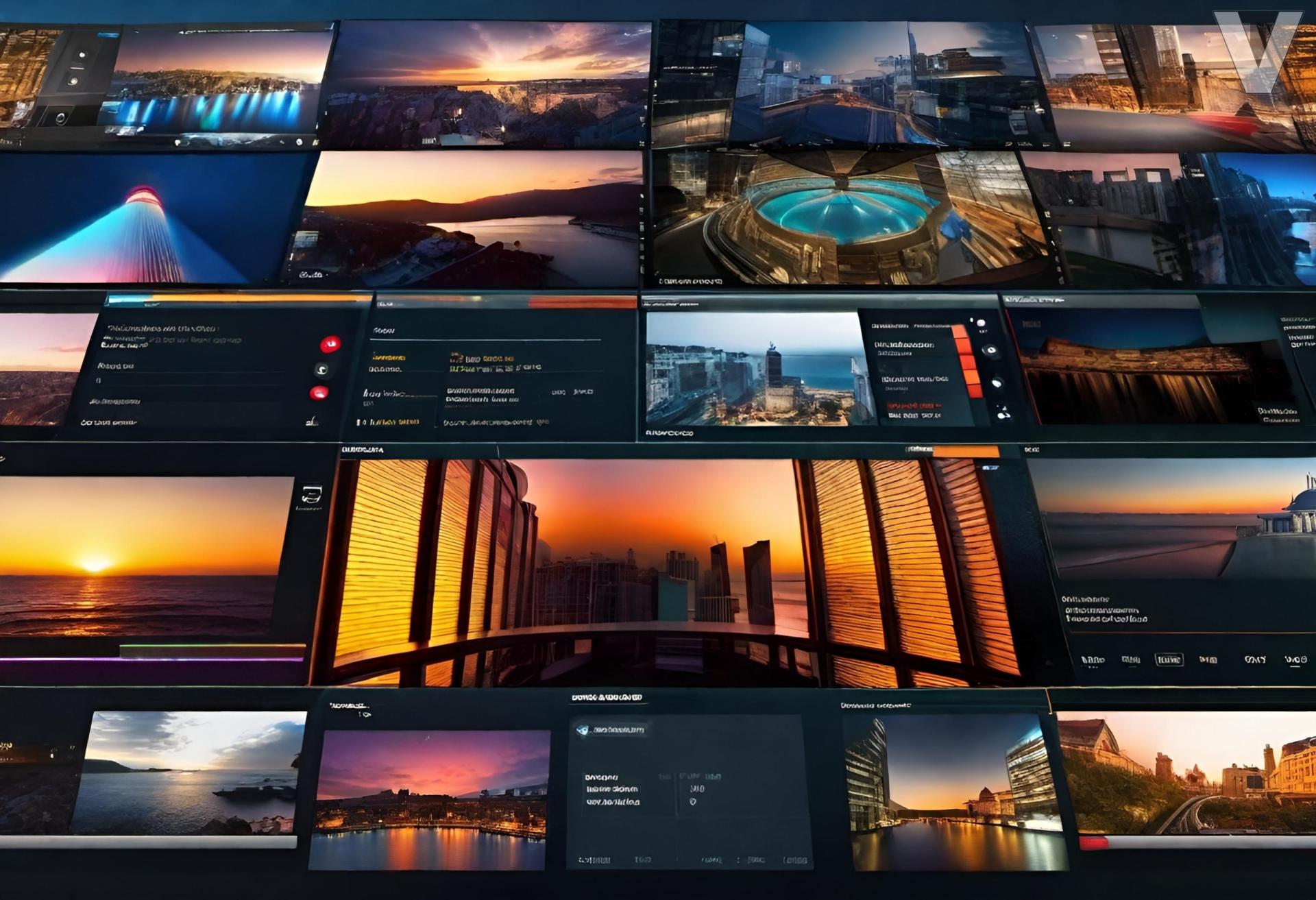Screen dimensions: 1316x900
Task: Open the turquoise circular pool thumbnail
Action: click(853, 217)
